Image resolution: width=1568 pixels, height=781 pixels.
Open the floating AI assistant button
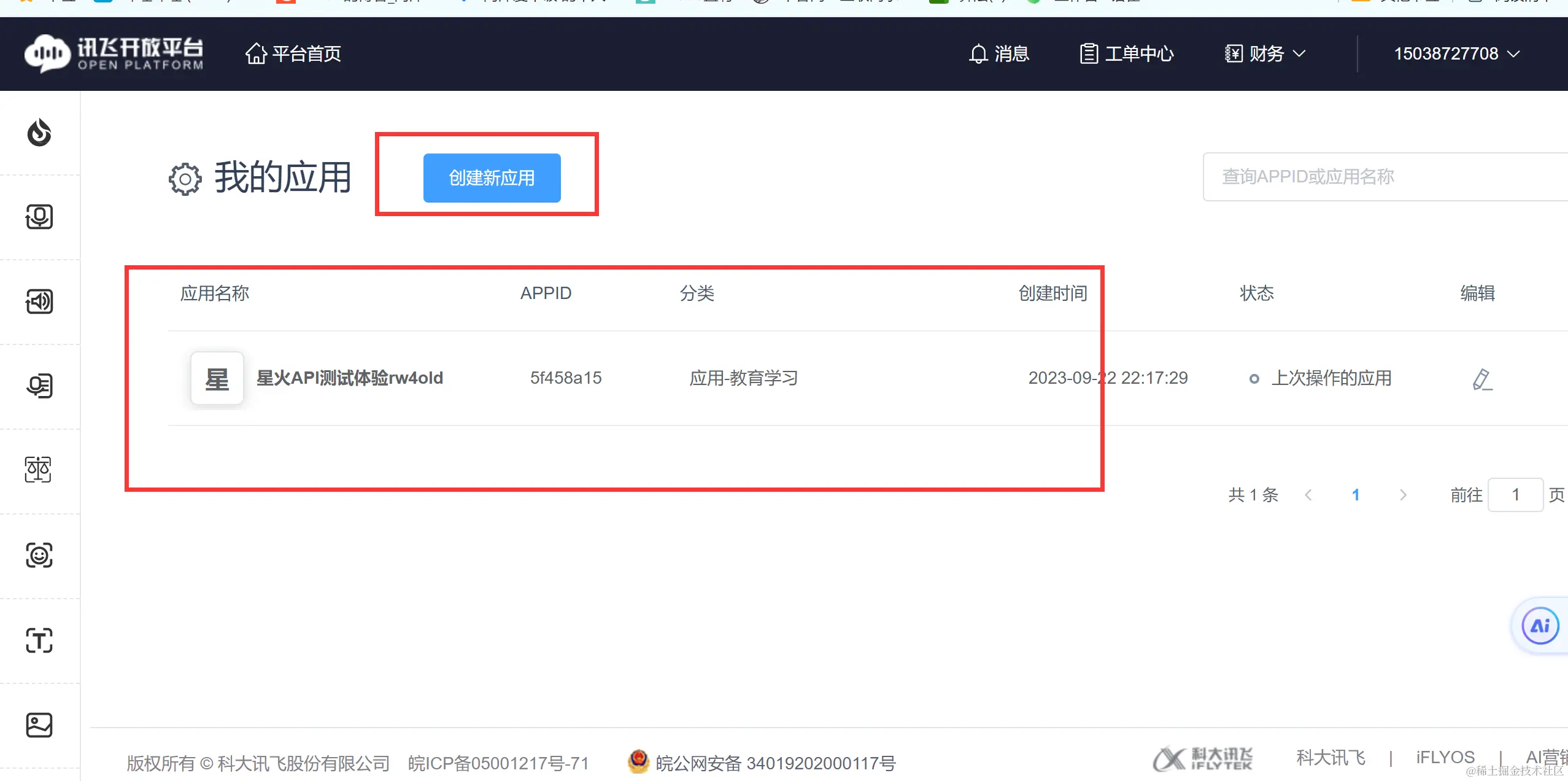[x=1540, y=626]
